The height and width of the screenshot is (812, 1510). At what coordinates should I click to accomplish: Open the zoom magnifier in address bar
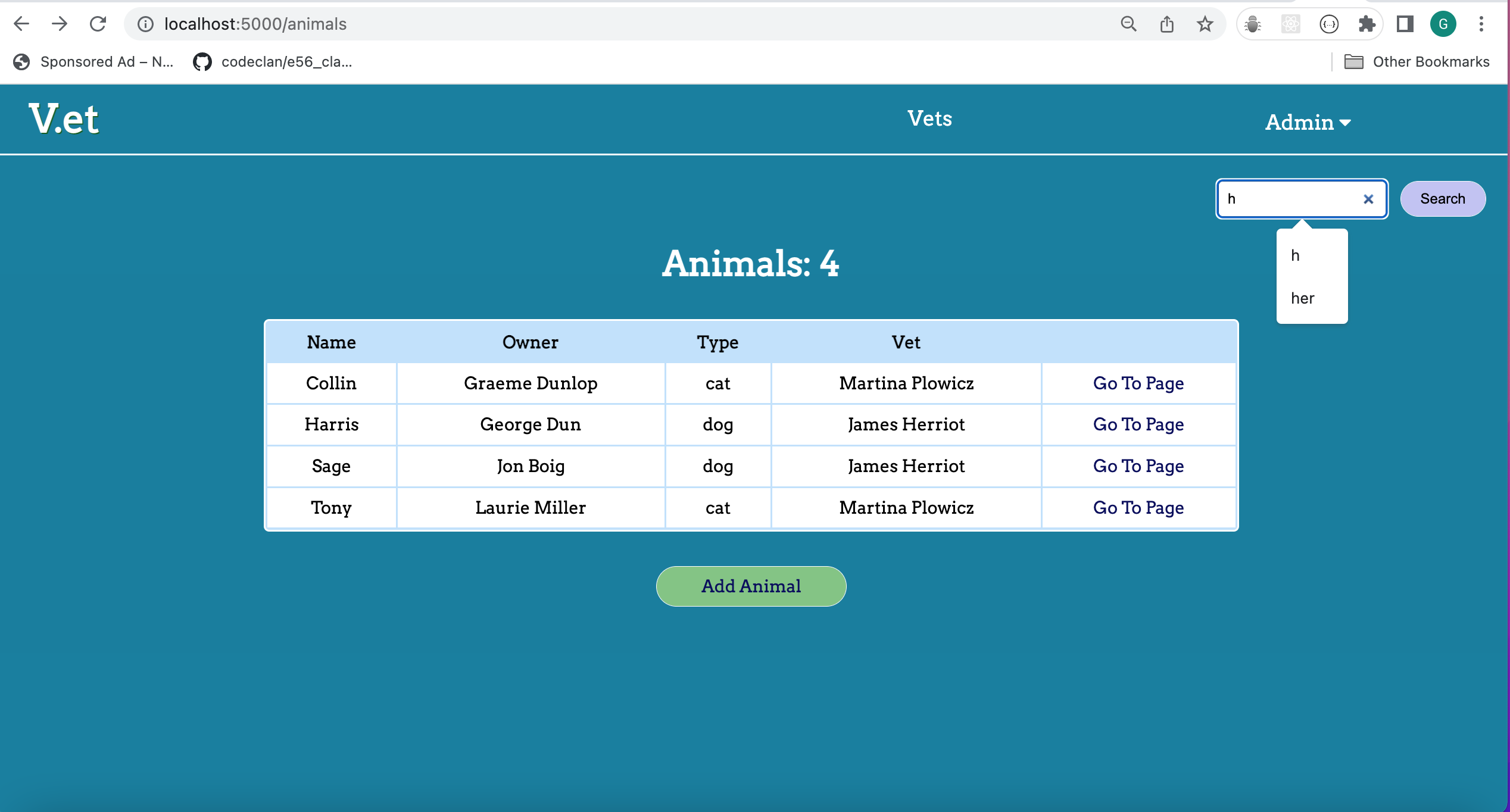pos(1128,24)
